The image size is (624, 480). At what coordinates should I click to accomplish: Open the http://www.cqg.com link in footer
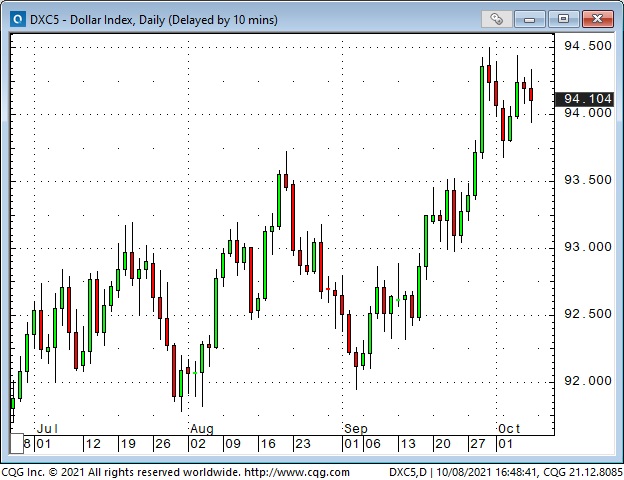coord(297,472)
